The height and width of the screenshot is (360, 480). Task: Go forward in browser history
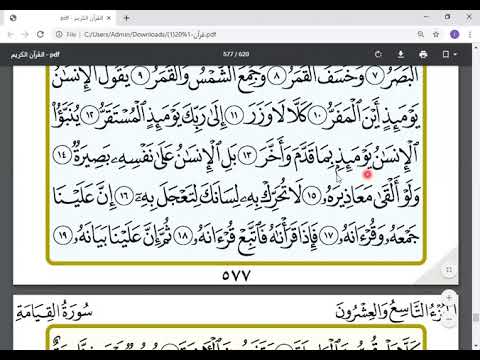click(x=25, y=34)
